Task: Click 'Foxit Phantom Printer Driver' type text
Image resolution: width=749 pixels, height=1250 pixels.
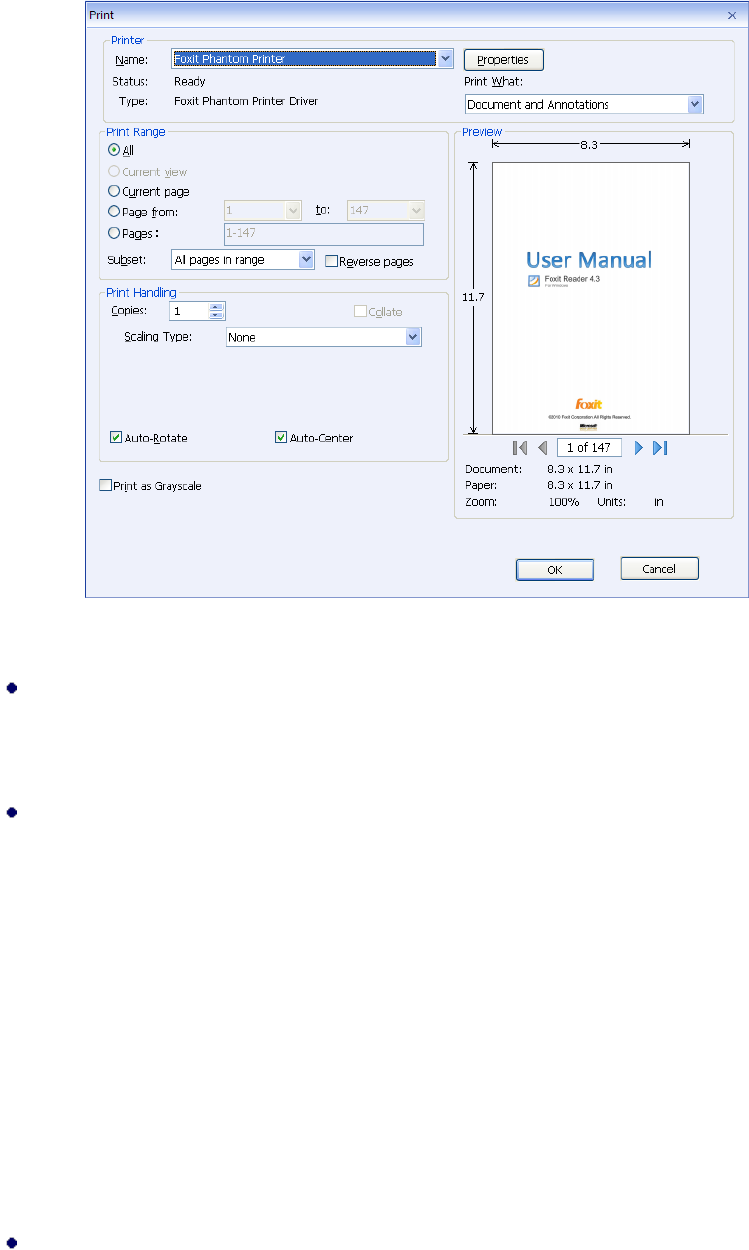Action: tap(246, 101)
